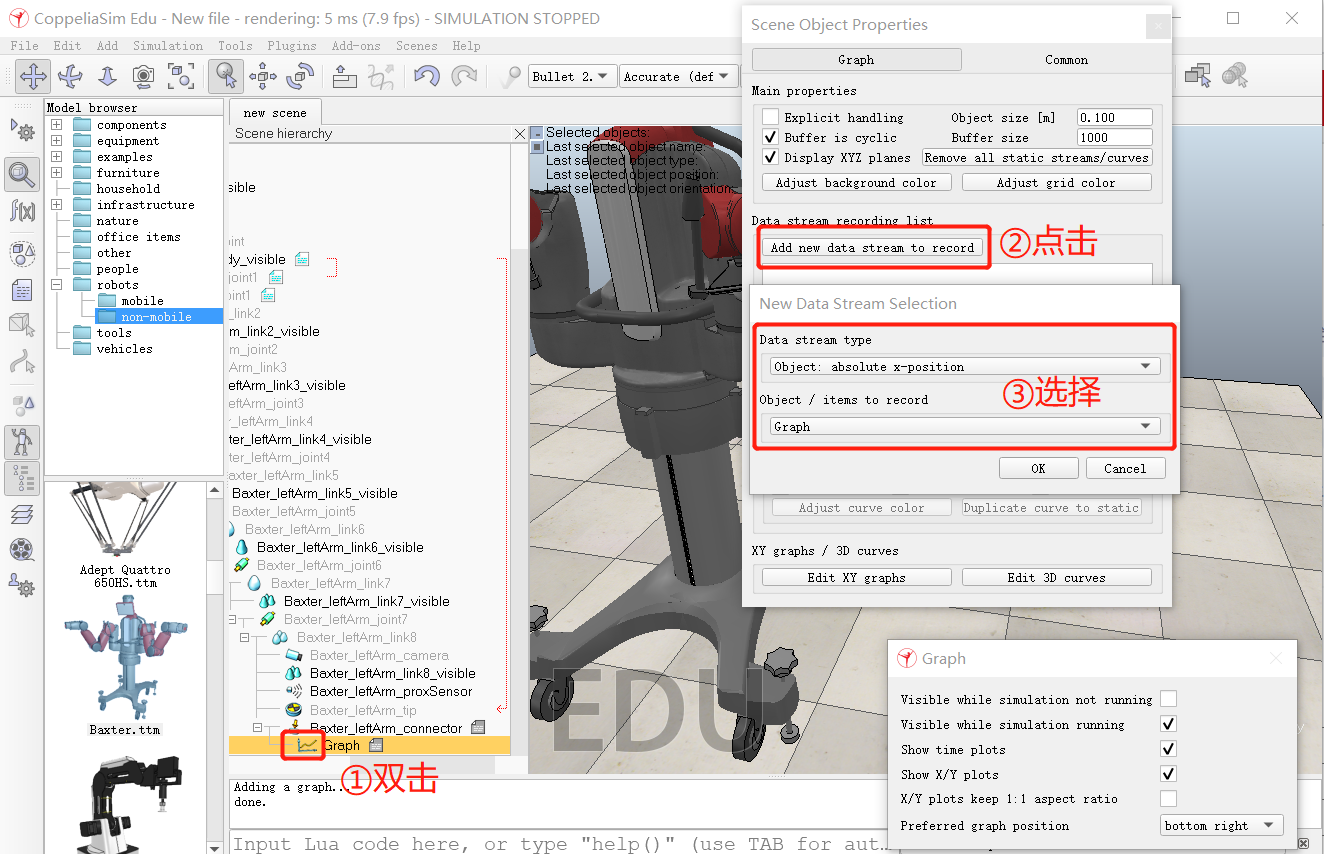
Task: Toggle the model browser
Action: 22,441
